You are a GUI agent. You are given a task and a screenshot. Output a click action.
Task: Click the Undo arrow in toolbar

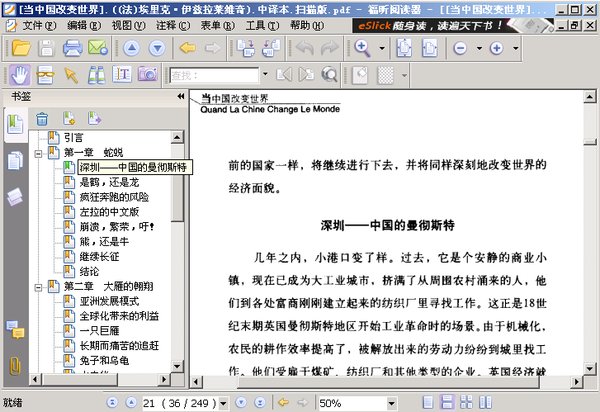pos(305,48)
